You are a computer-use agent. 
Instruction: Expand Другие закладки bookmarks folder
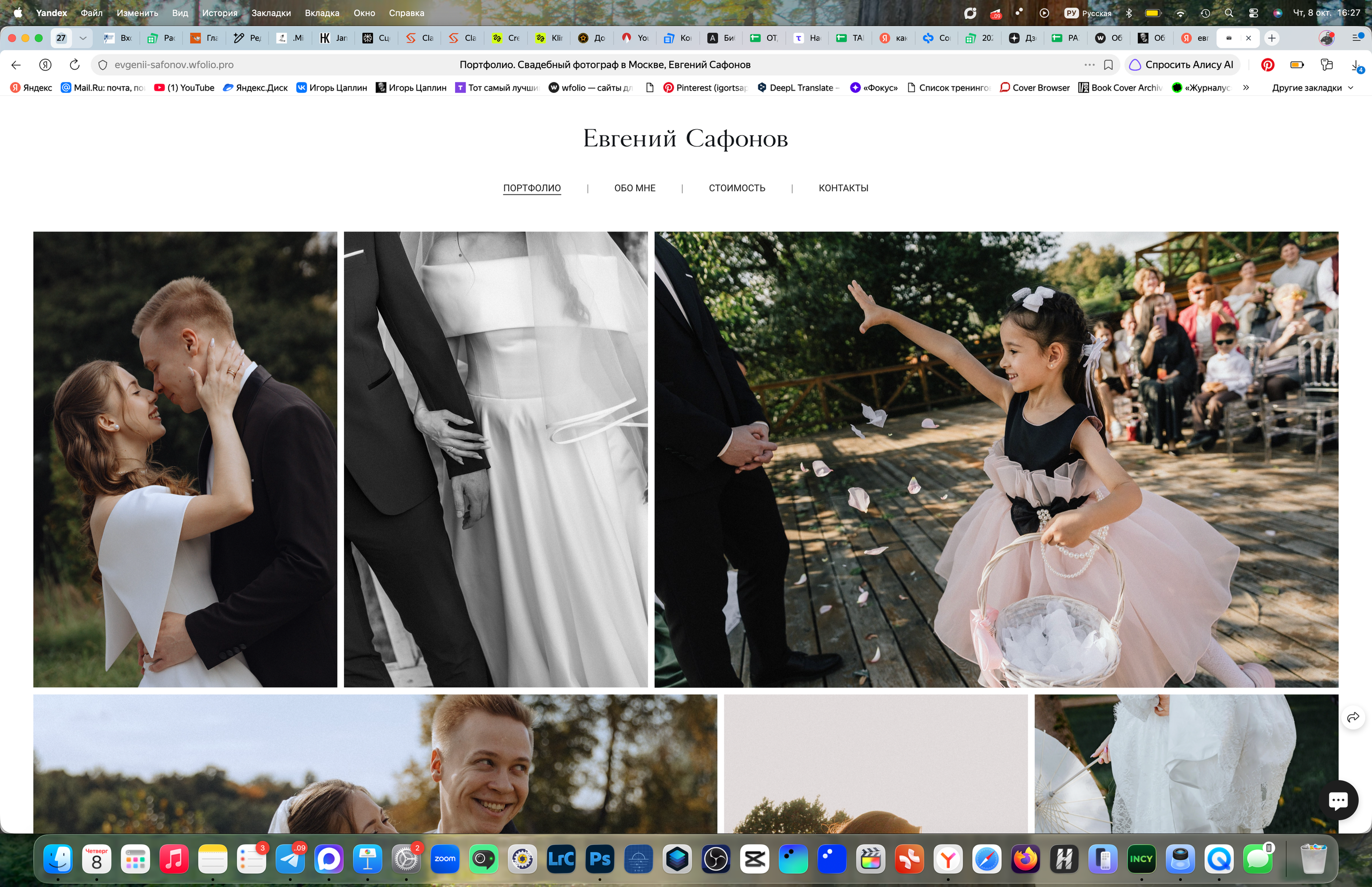tap(1312, 87)
